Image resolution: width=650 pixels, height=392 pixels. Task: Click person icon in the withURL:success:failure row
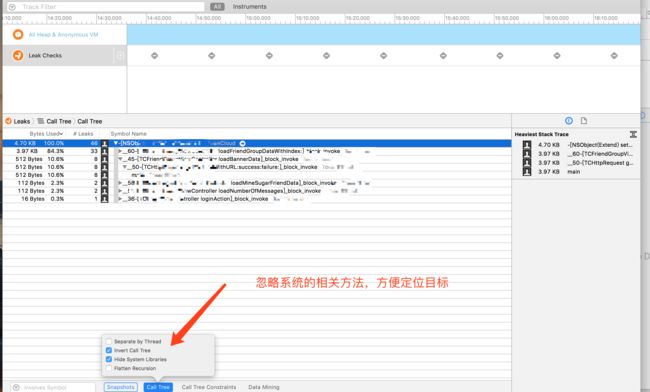coord(104,167)
